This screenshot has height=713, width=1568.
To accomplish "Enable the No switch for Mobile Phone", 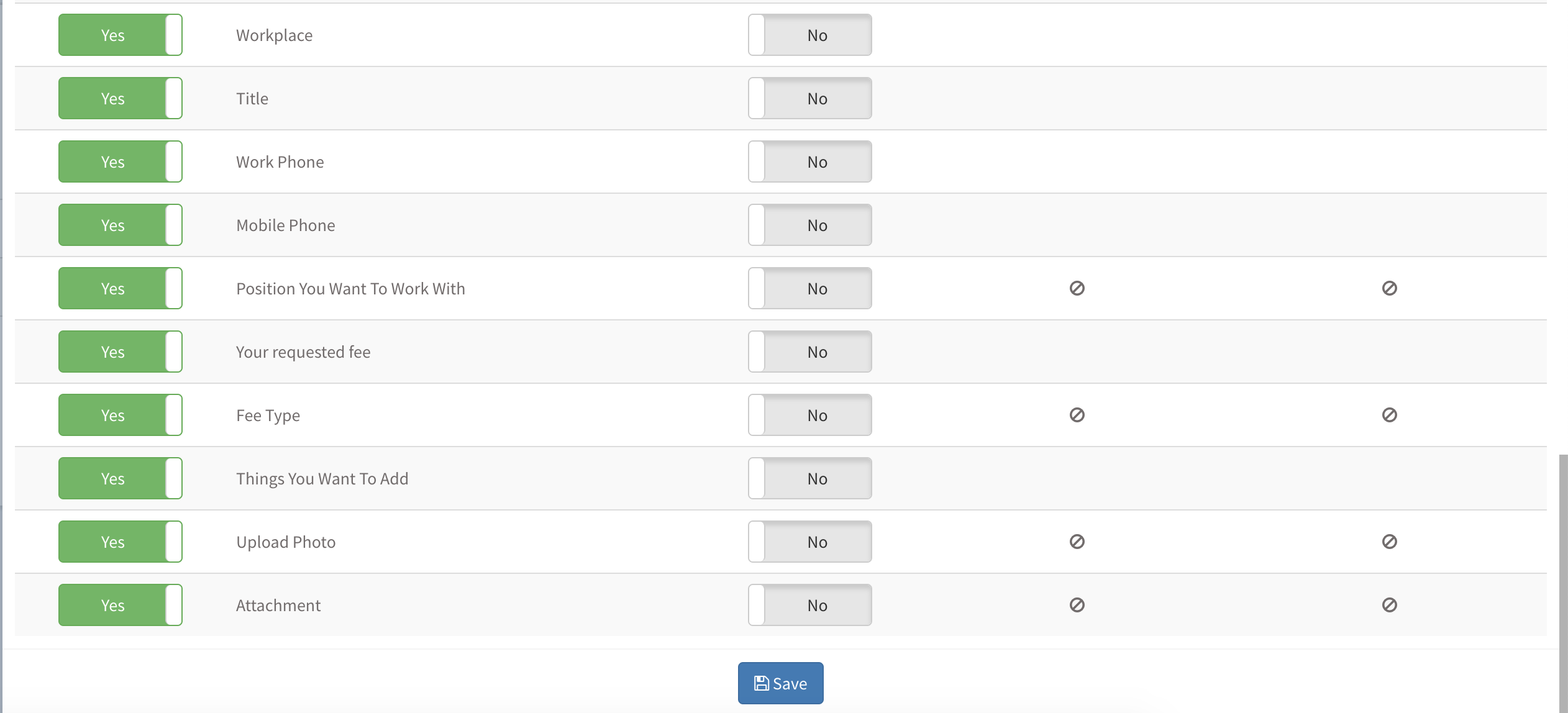I will (810, 225).
